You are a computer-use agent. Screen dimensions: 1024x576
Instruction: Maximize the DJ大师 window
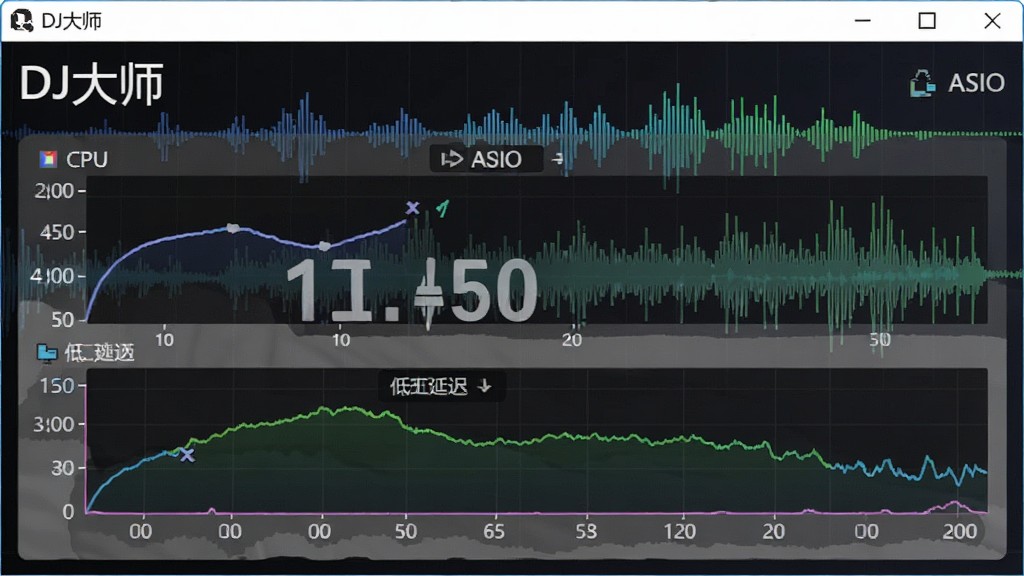click(927, 21)
